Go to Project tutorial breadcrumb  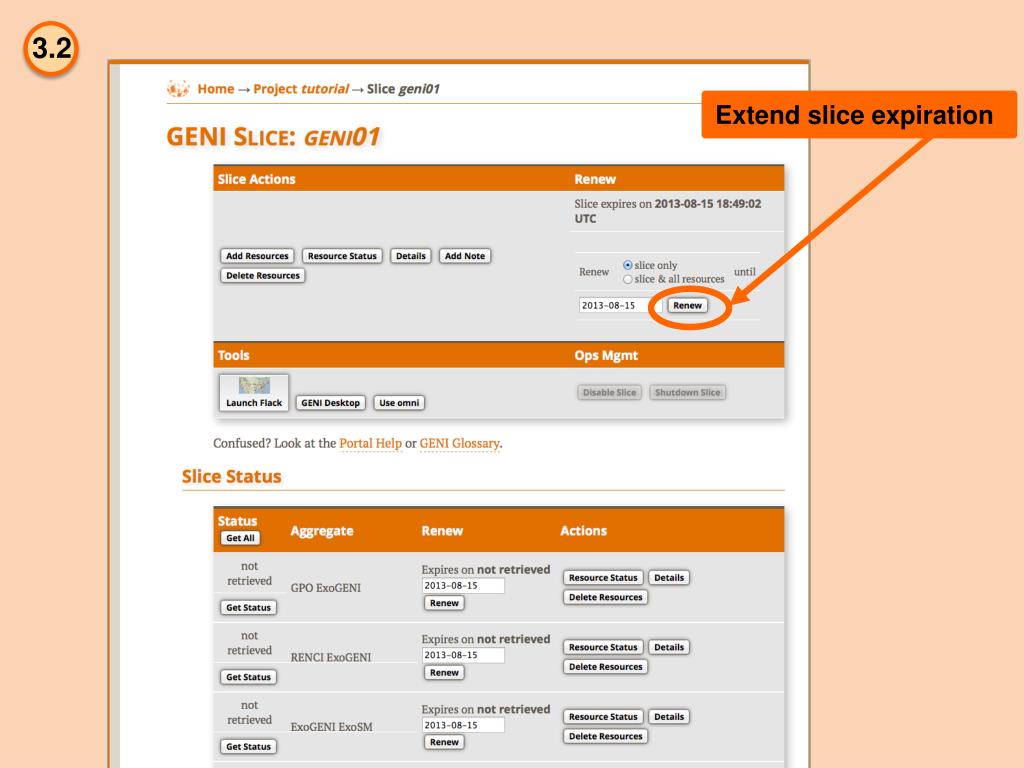point(301,89)
